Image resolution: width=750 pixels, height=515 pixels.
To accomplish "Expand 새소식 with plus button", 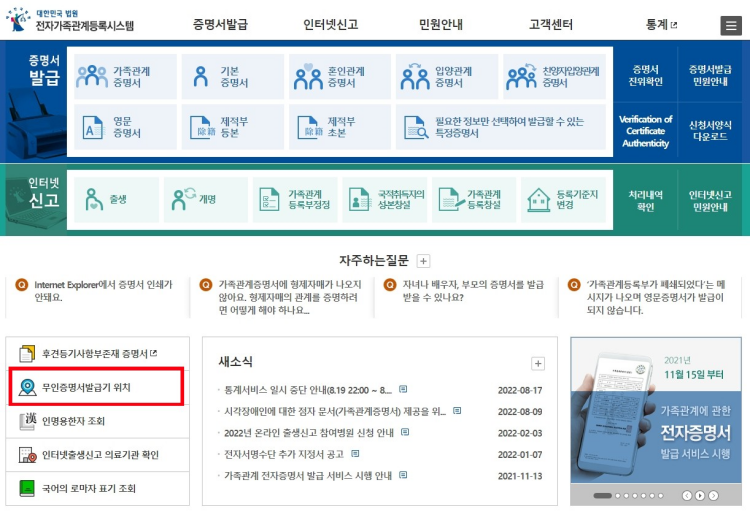I will coord(538,363).
